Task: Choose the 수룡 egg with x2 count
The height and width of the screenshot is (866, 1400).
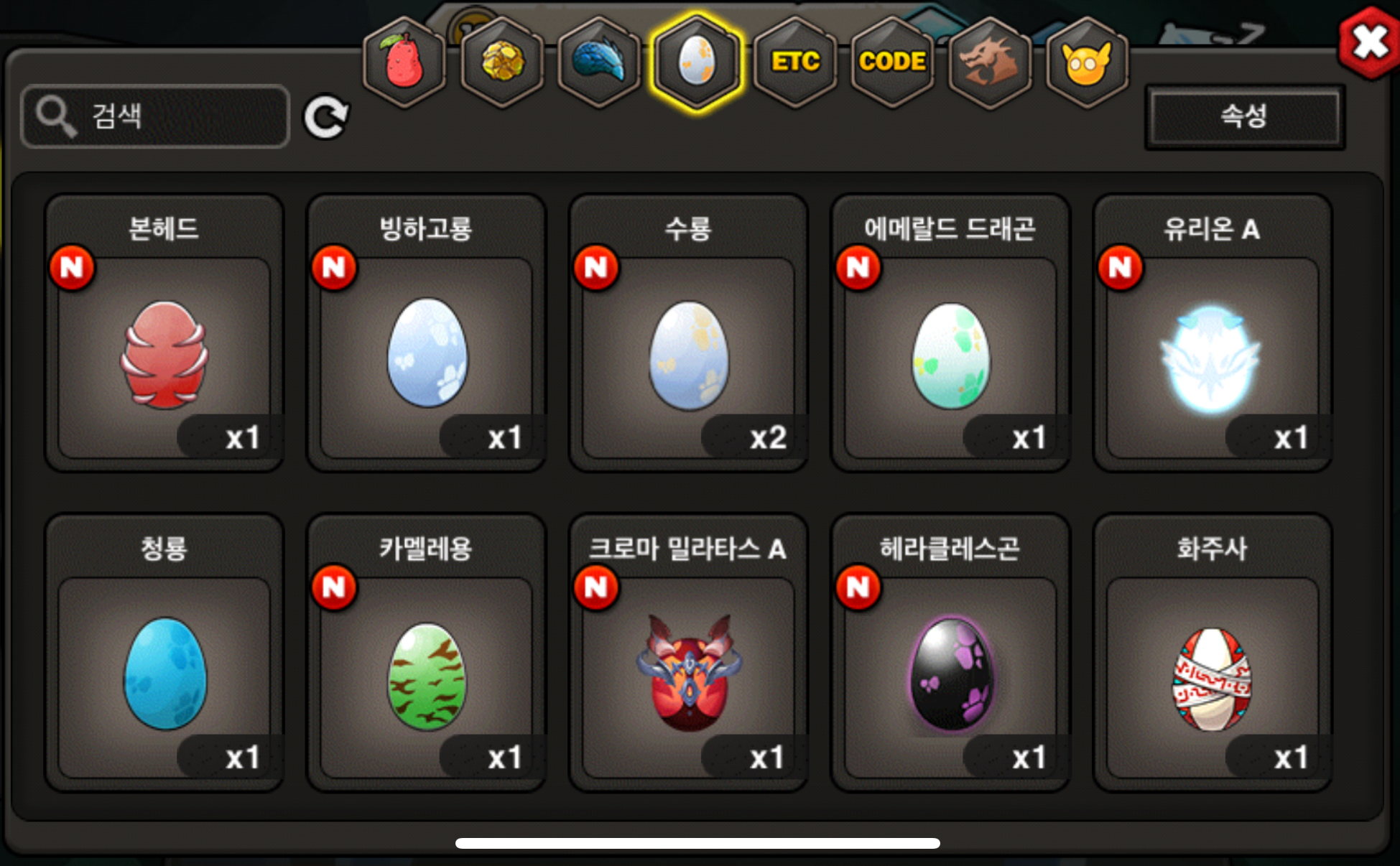Action: click(689, 333)
